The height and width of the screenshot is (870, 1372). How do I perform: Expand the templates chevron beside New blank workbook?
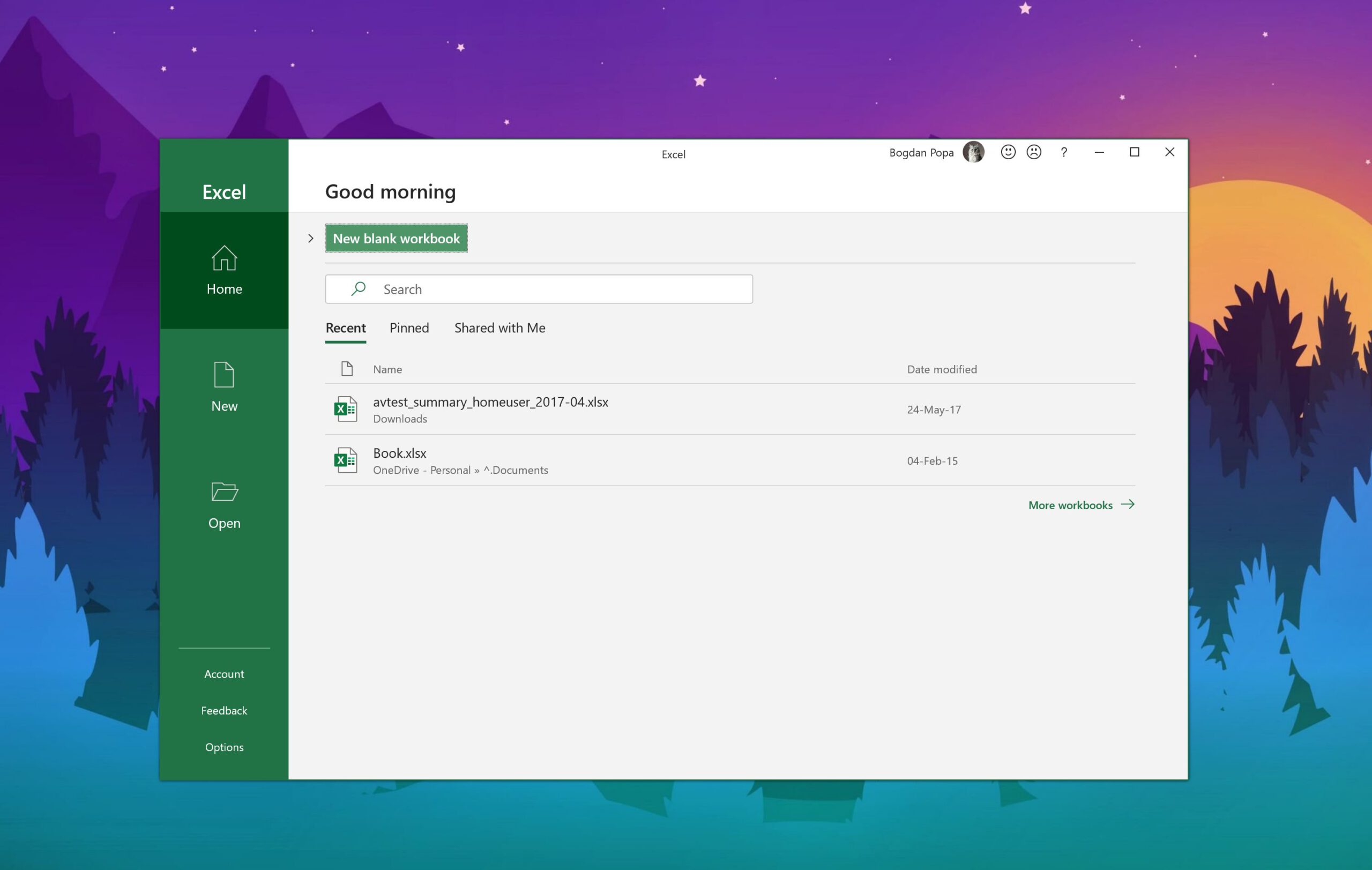click(x=310, y=238)
